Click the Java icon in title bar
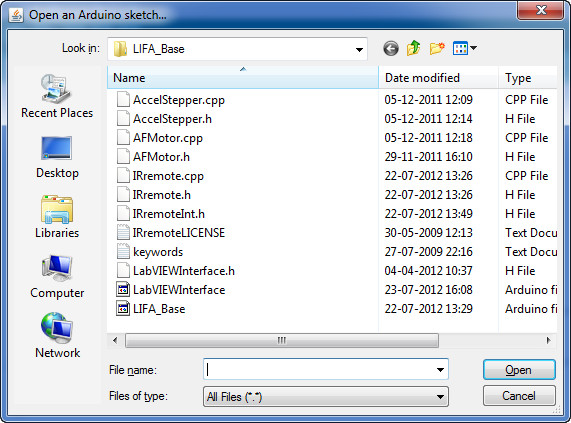571x423 pixels. [16, 15]
